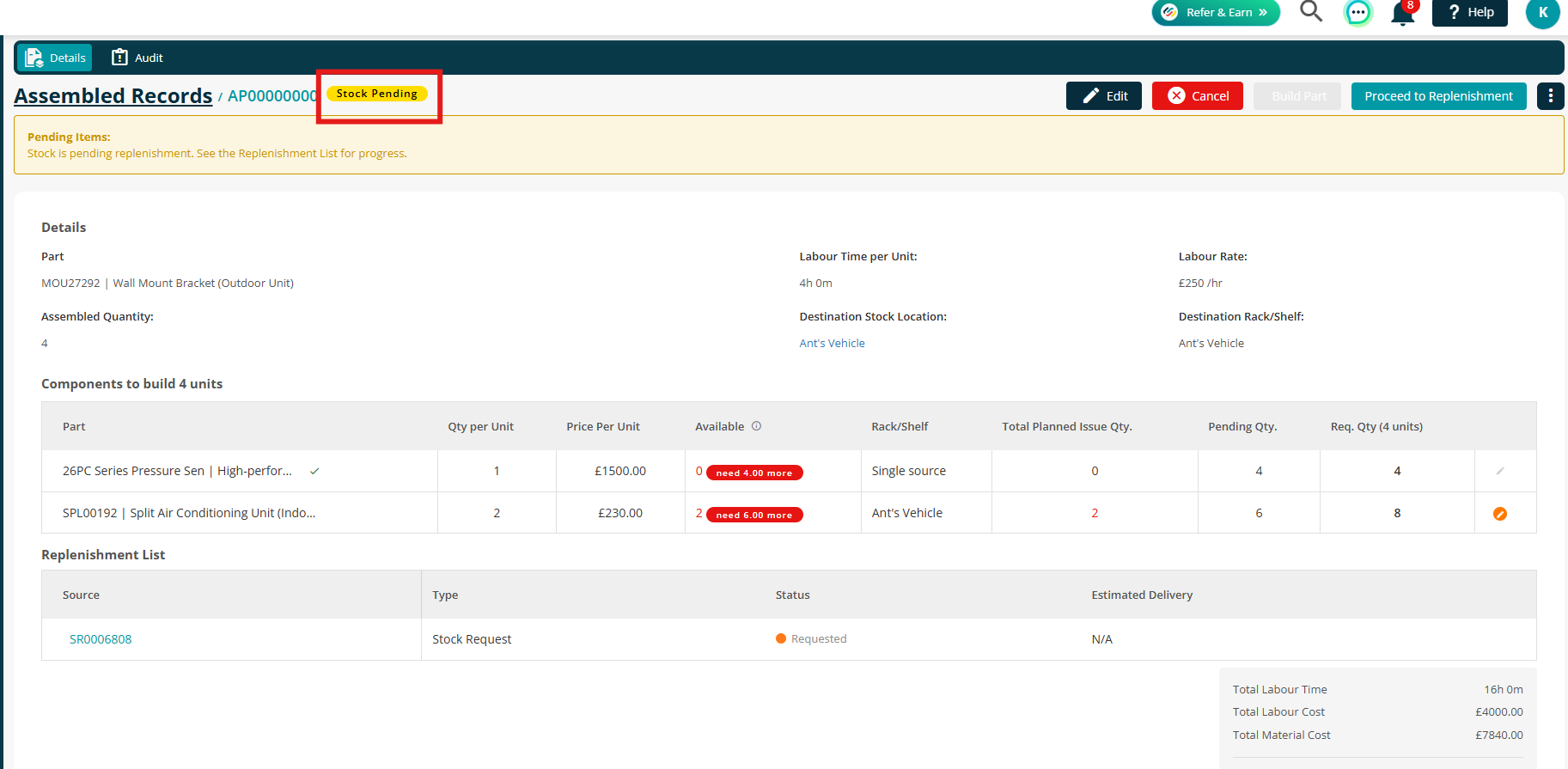Click the £230.00 price cell

[620, 513]
